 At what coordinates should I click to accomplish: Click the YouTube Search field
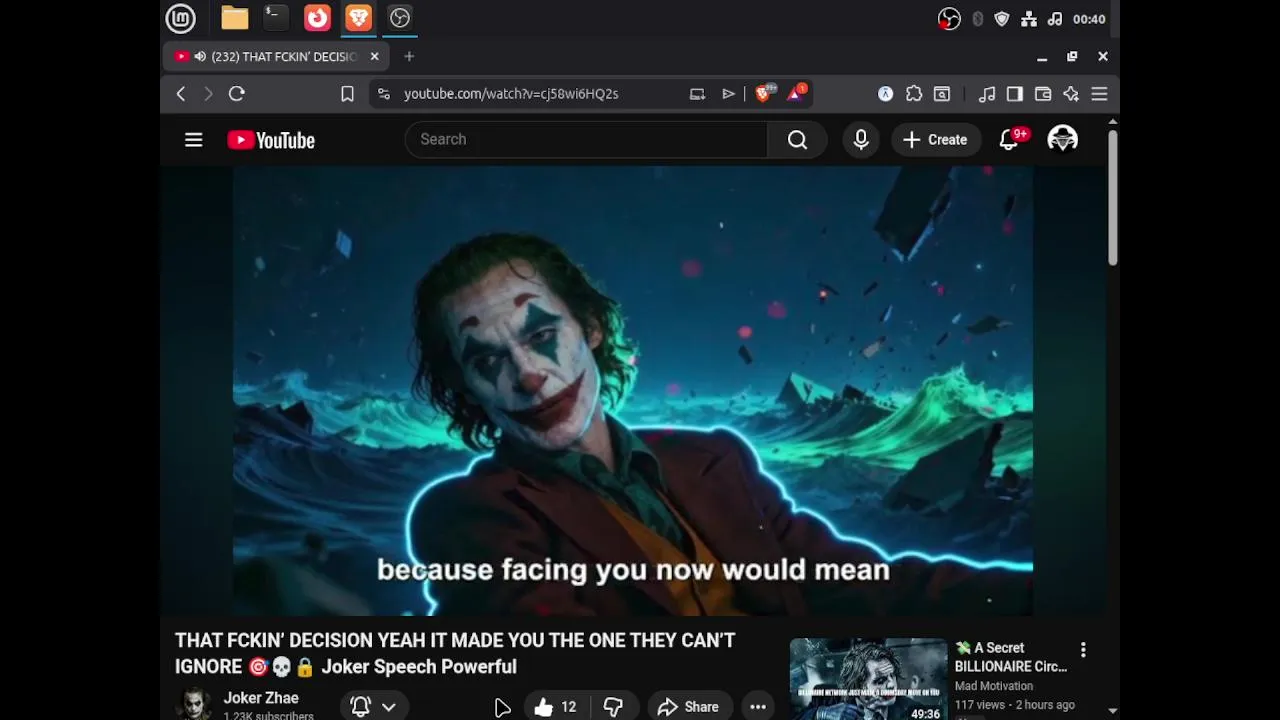point(586,140)
